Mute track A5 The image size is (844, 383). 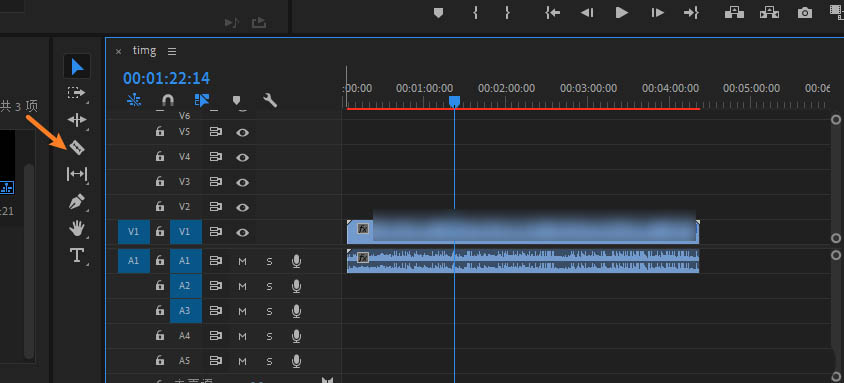(242, 361)
